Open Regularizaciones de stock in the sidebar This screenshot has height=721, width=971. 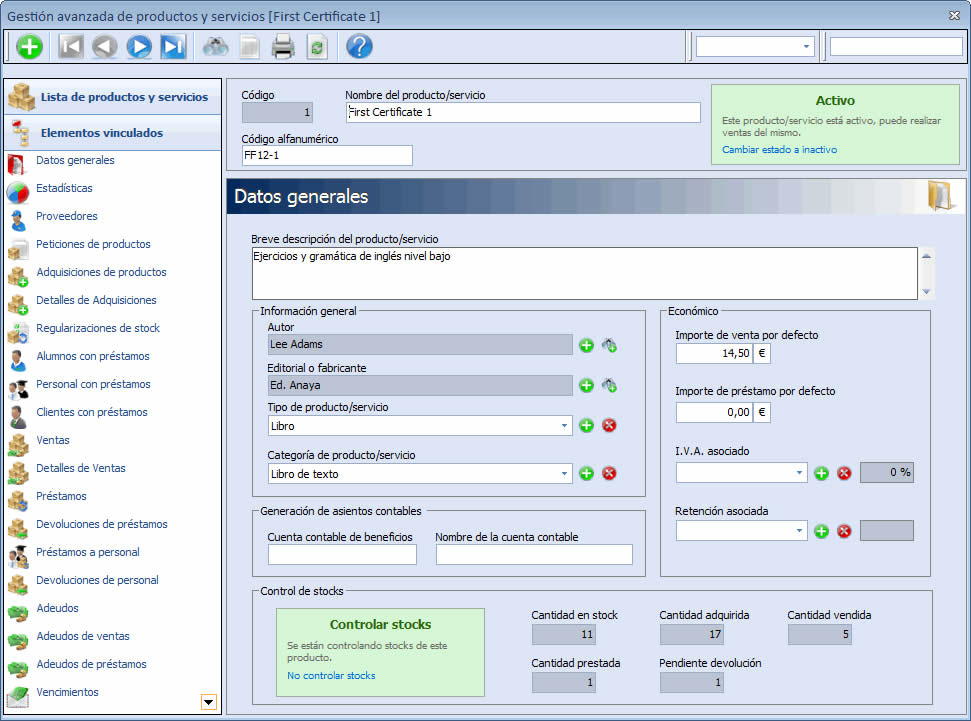click(97, 328)
